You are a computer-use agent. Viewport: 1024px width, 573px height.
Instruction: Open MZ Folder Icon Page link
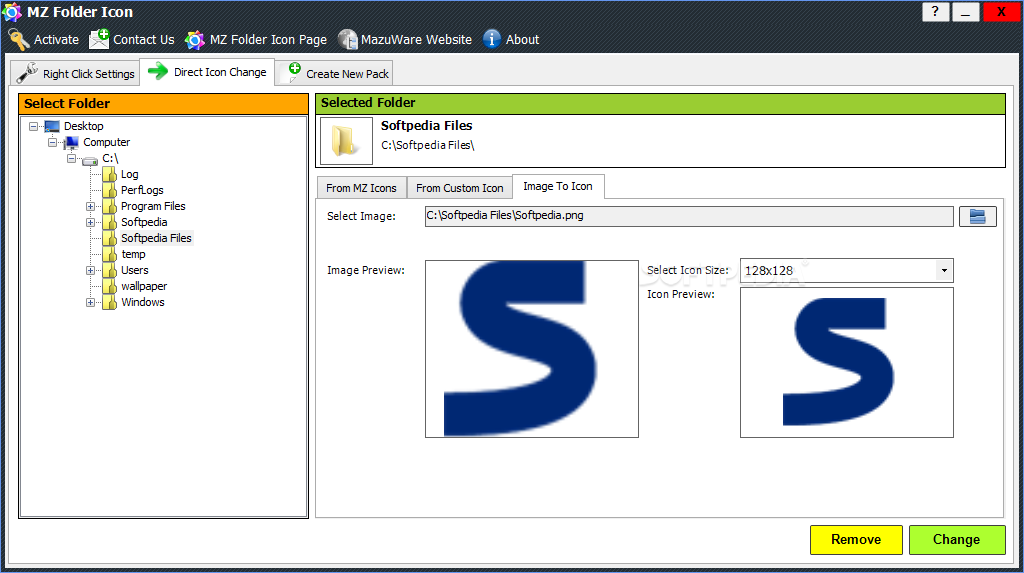pyautogui.click(x=268, y=40)
